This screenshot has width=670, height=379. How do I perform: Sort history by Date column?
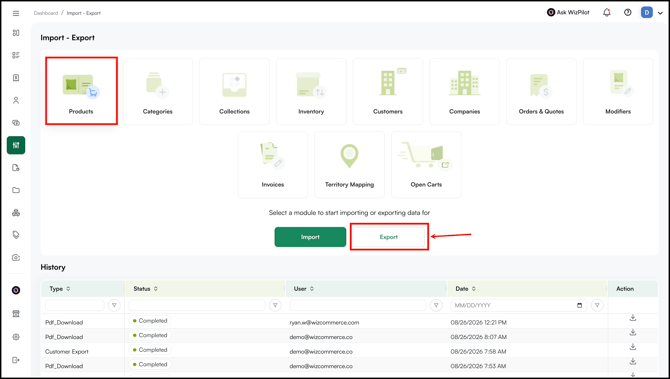(x=473, y=289)
